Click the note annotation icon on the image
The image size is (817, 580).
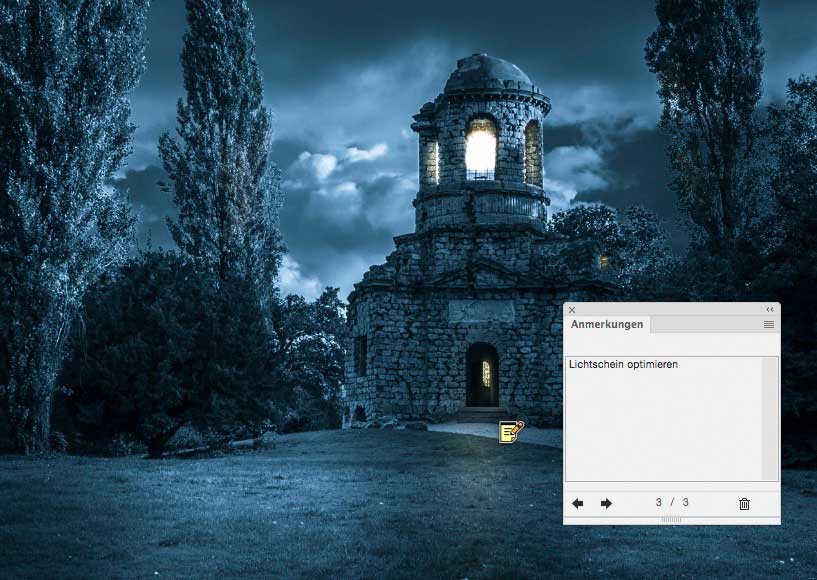point(511,432)
